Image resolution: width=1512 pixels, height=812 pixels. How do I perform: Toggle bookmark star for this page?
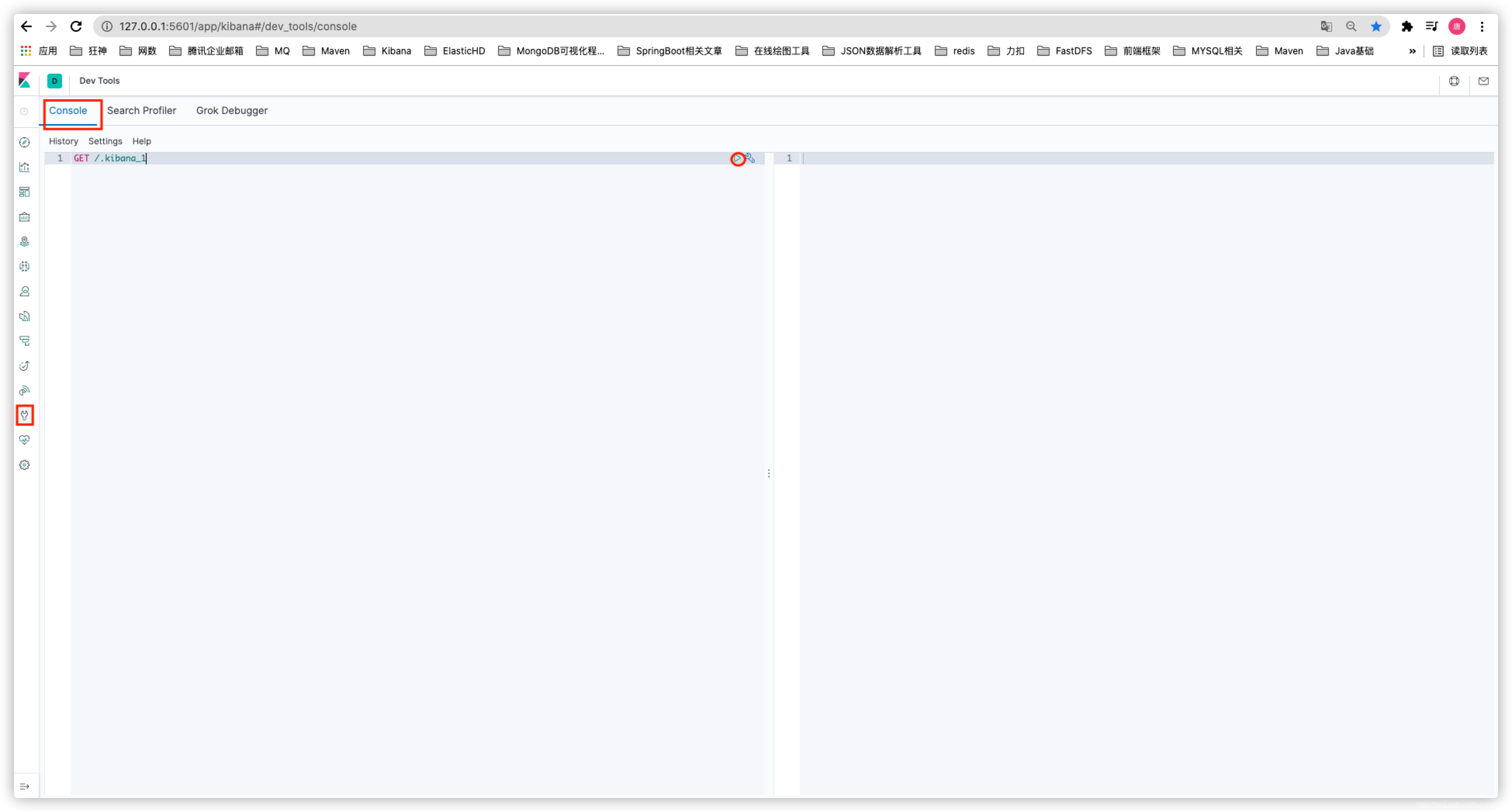point(1376,26)
